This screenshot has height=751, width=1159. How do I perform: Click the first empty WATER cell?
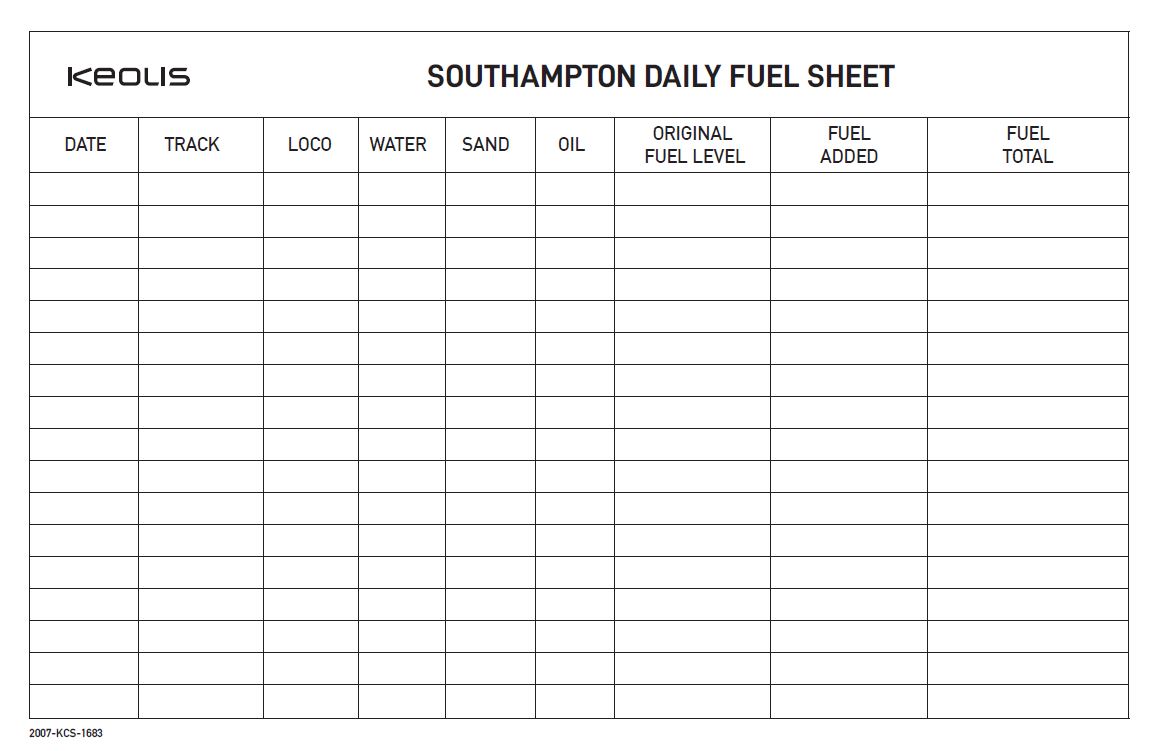[x=402, y=189]
